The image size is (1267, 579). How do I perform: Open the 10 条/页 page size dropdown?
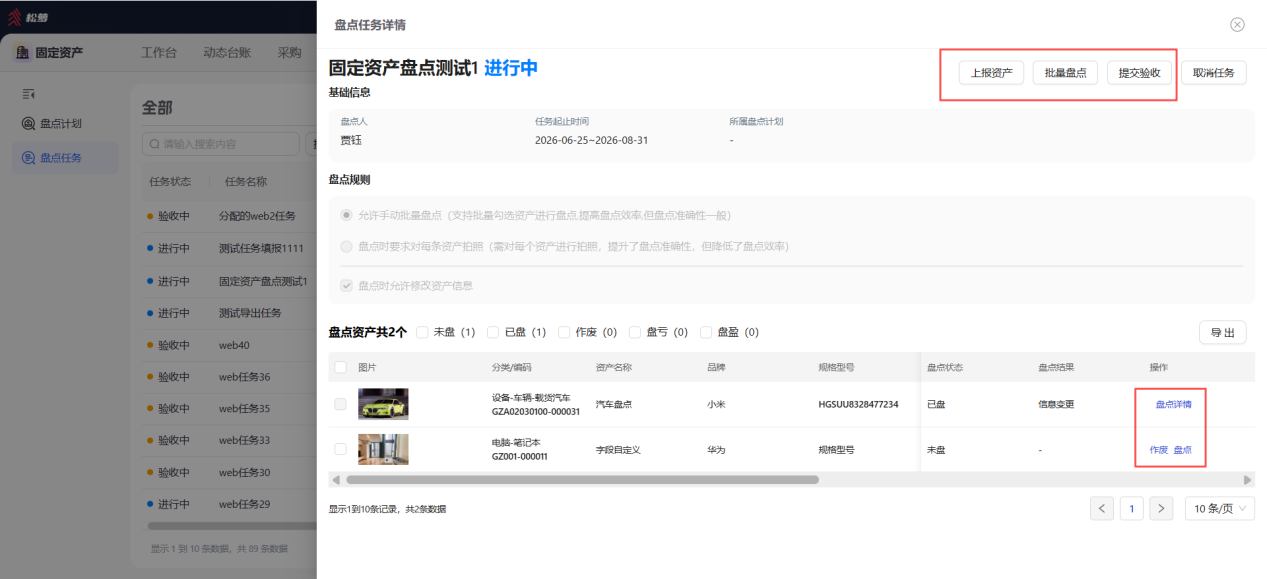pyautogui.click(x=1219, y=508)
